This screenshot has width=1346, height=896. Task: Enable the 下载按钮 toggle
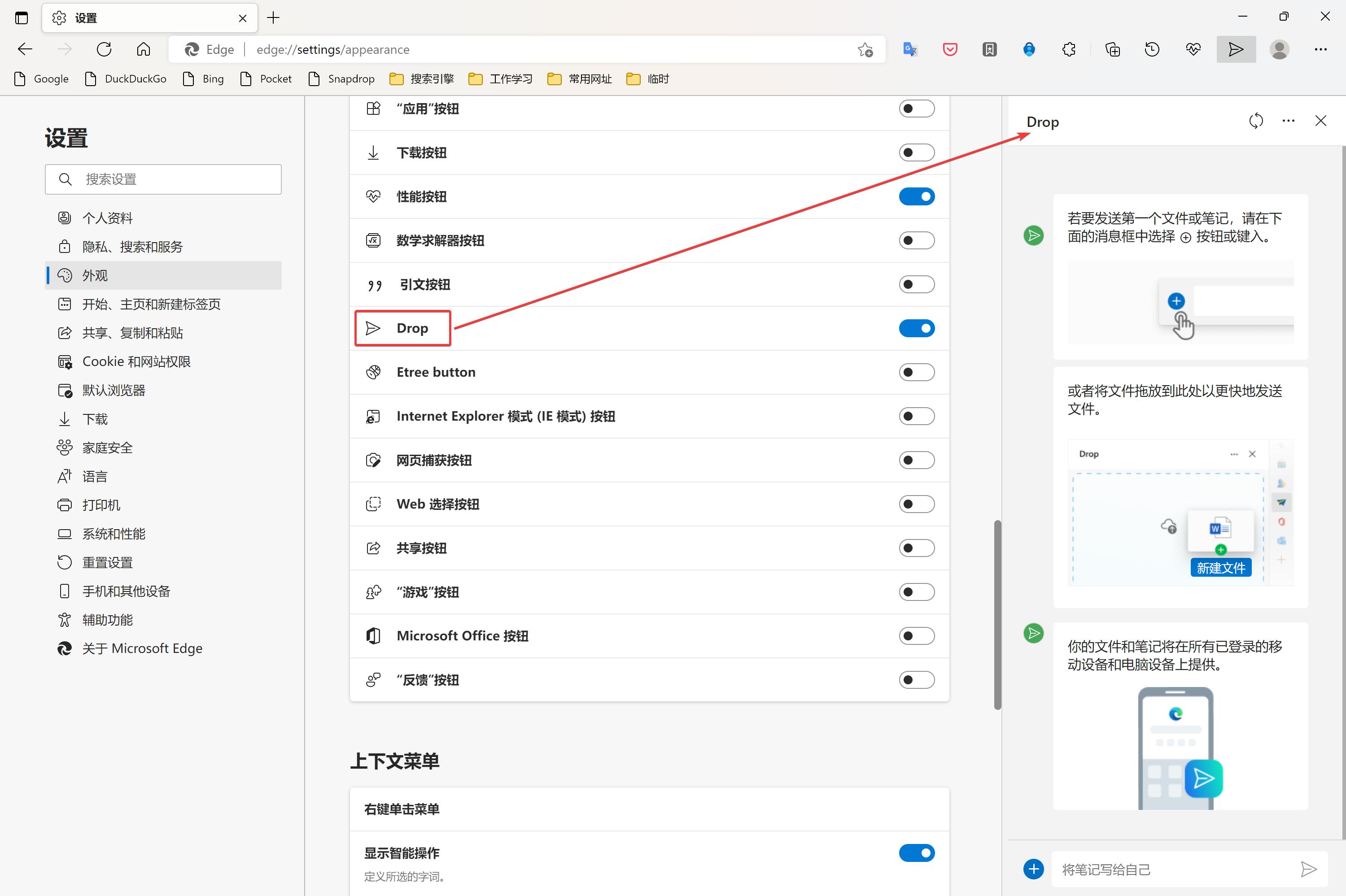pyautogui.click(x=916, y=152)
